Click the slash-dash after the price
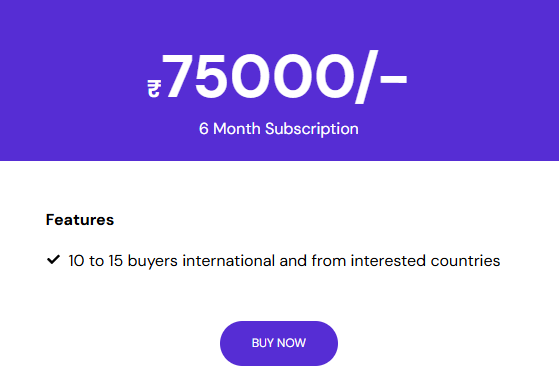Image resolution: width=559 pixels, height=392 pixels. [381, 77]
